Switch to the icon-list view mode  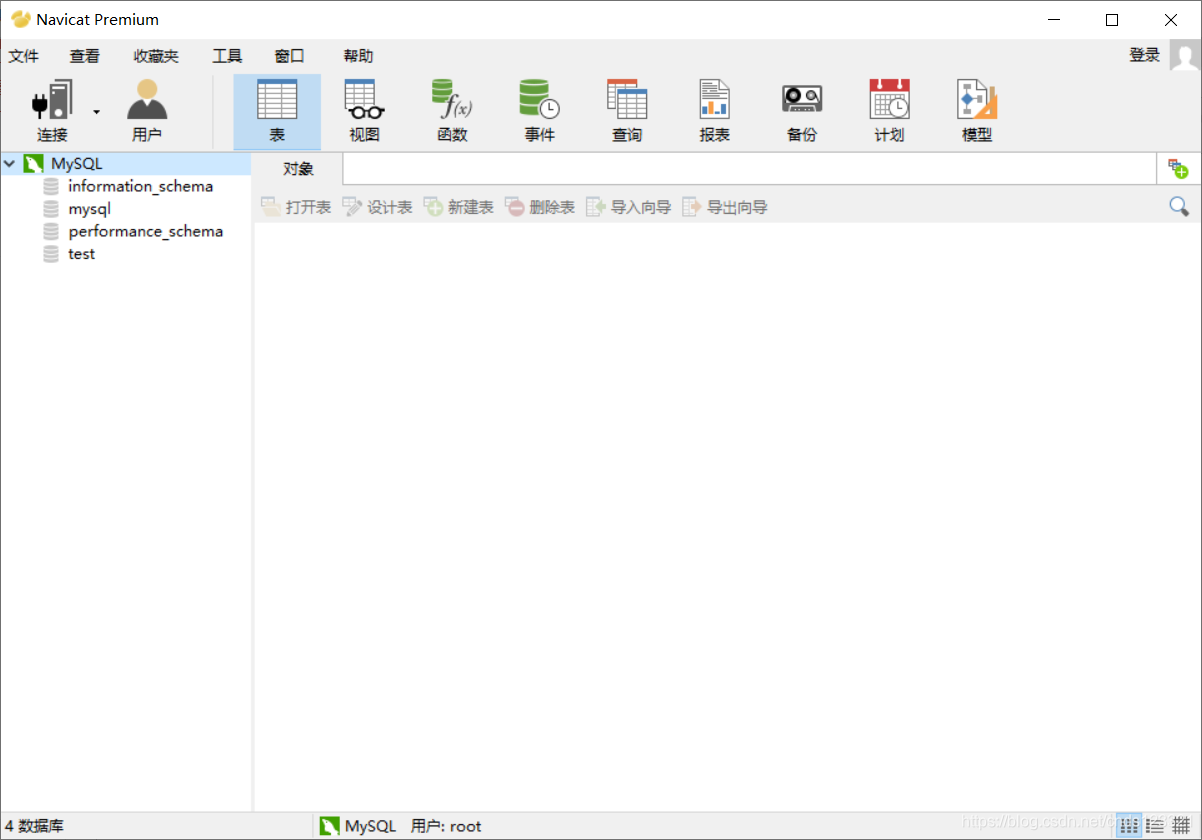point(1129,826)
